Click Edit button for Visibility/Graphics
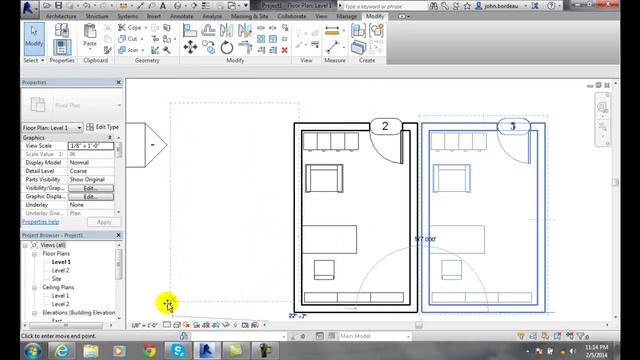 (91, 188)
